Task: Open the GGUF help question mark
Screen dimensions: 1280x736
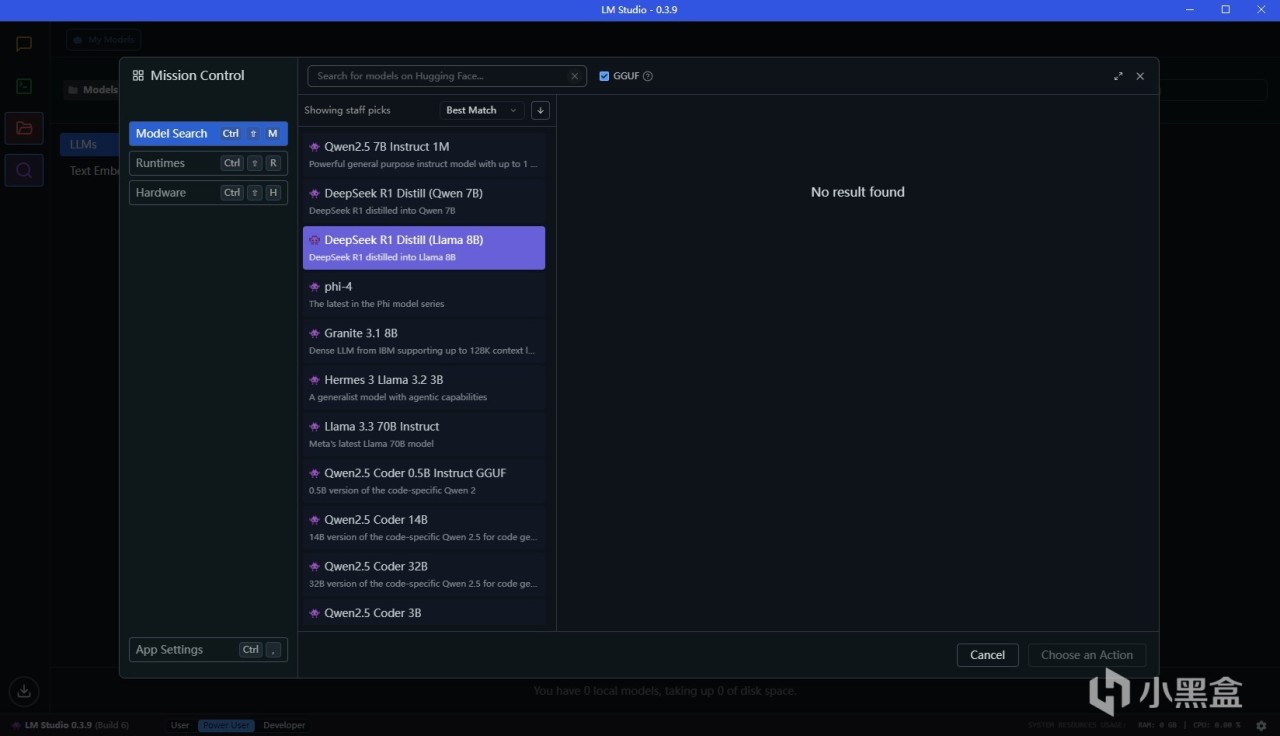Action: (648, 76)
